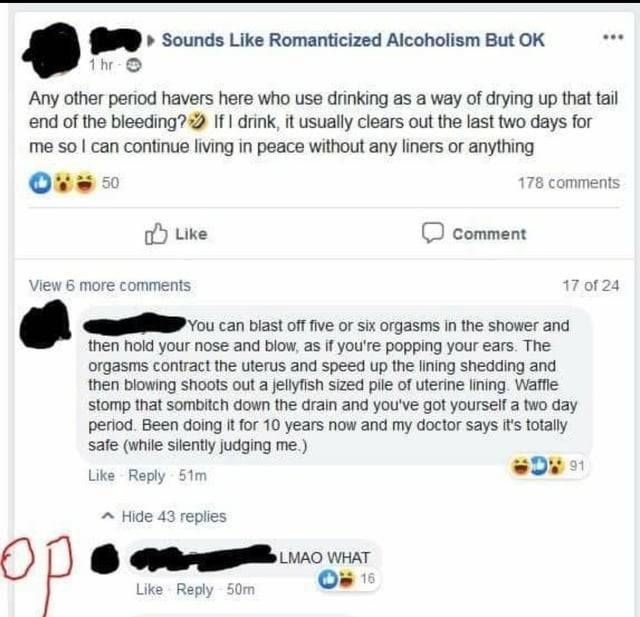Click the wow reaction emoji under the post
This screenshot has height=617, width=640.
(x=62, y=183)
